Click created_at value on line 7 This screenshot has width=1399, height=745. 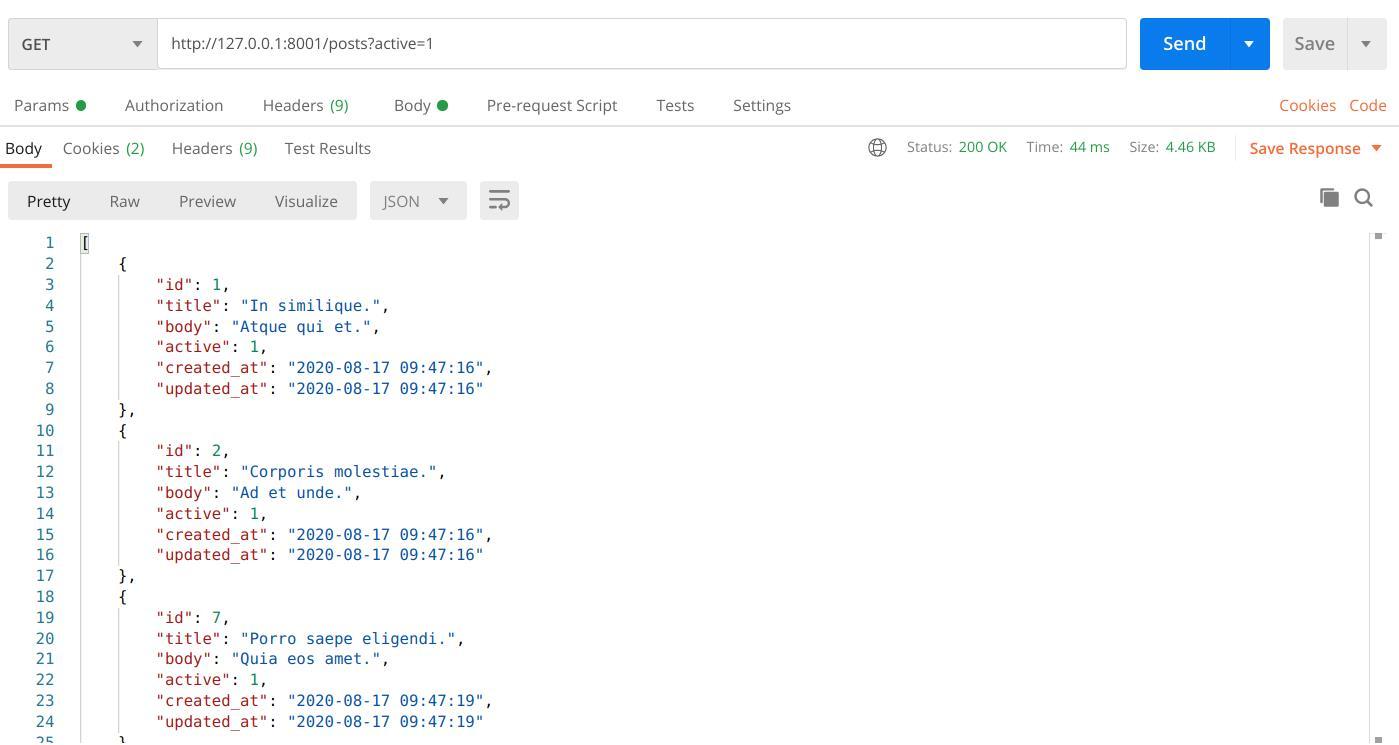pos(385,367)
